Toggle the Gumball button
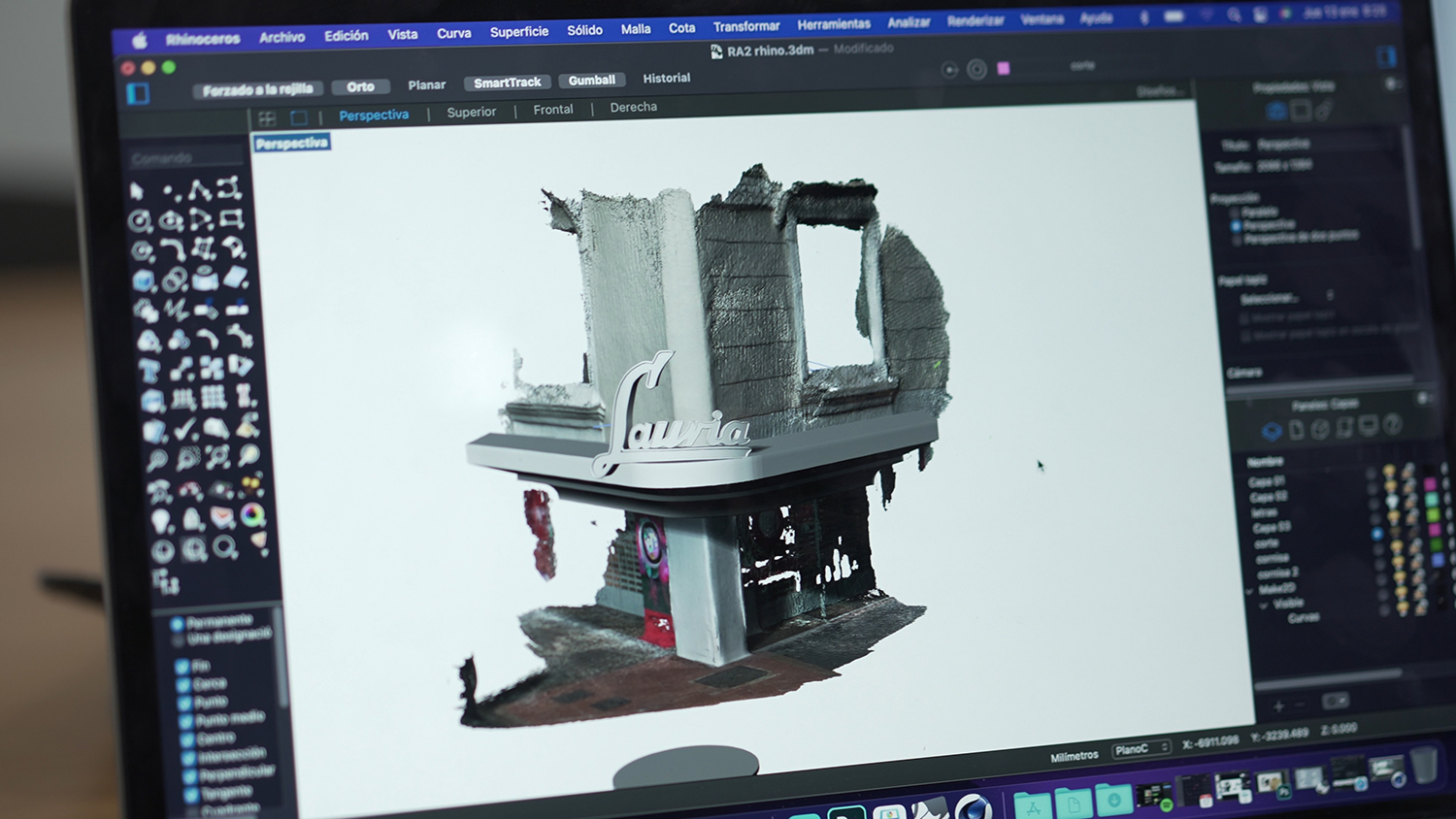The width and height of the screenshot is (1456, 819). pos(591,81)
